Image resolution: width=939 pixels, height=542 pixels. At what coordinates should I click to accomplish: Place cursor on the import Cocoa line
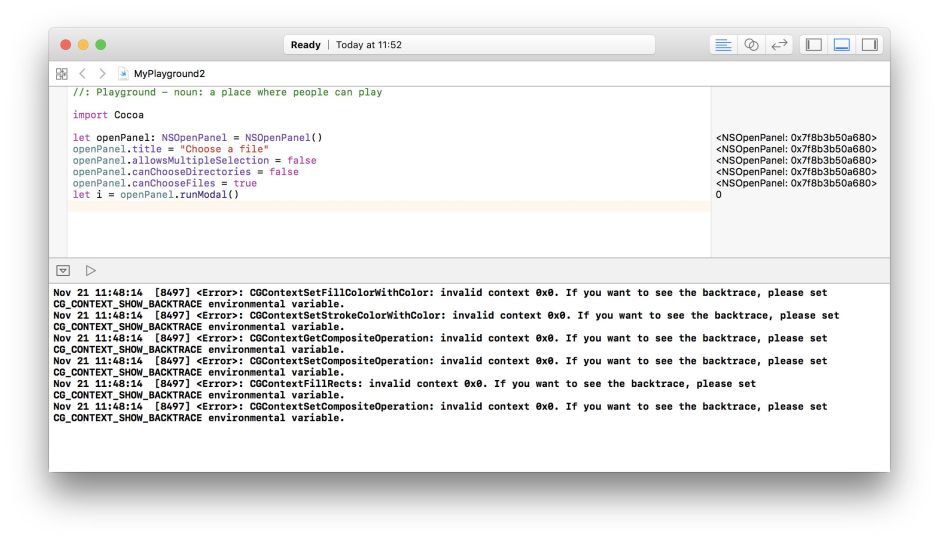point(108,115)
